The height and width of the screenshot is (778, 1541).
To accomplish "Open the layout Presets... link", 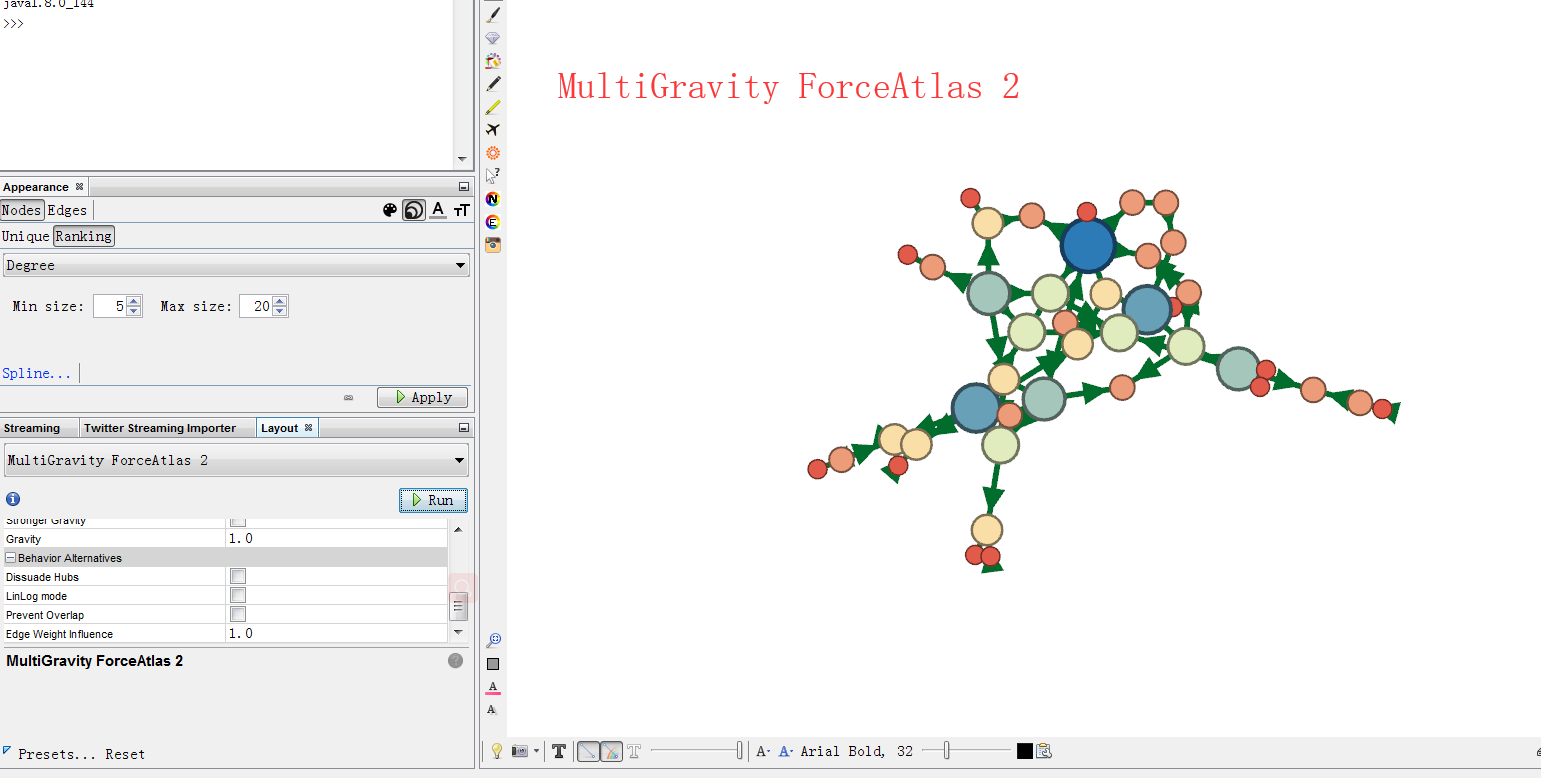I will (x=57, y=754).
